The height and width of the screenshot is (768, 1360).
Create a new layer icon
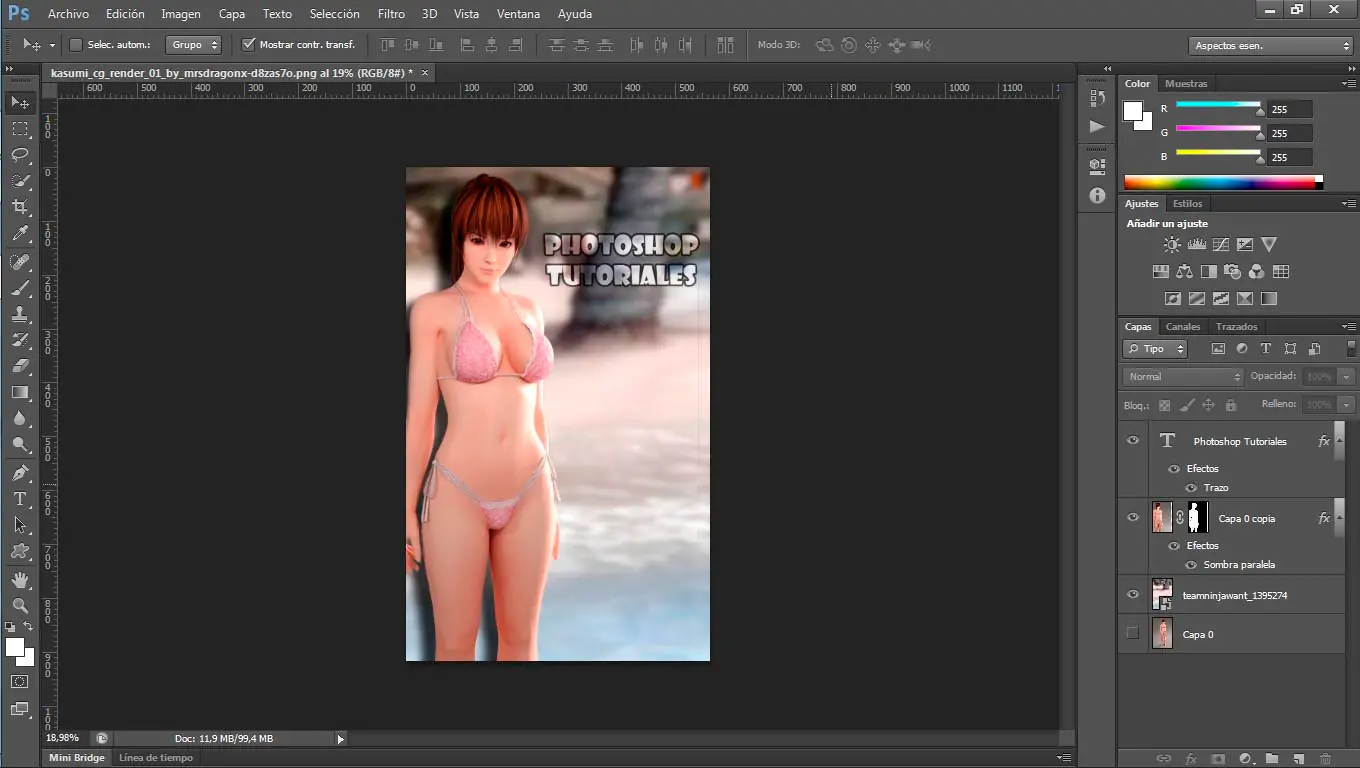coord(1299,759)
